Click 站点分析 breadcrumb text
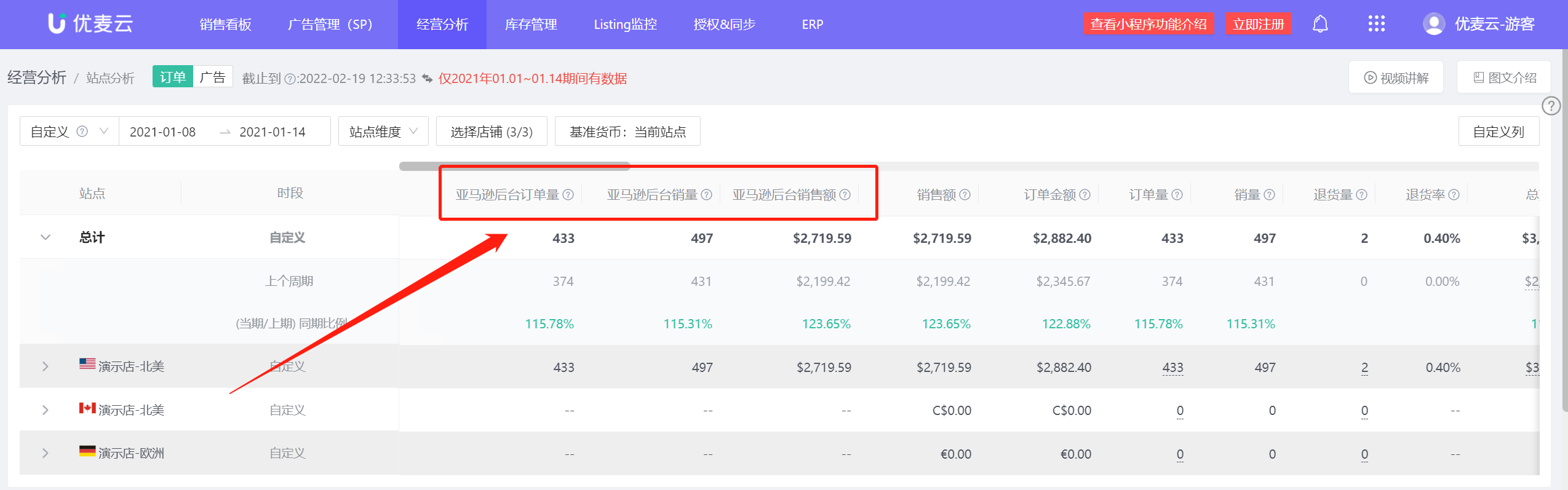 110,78
